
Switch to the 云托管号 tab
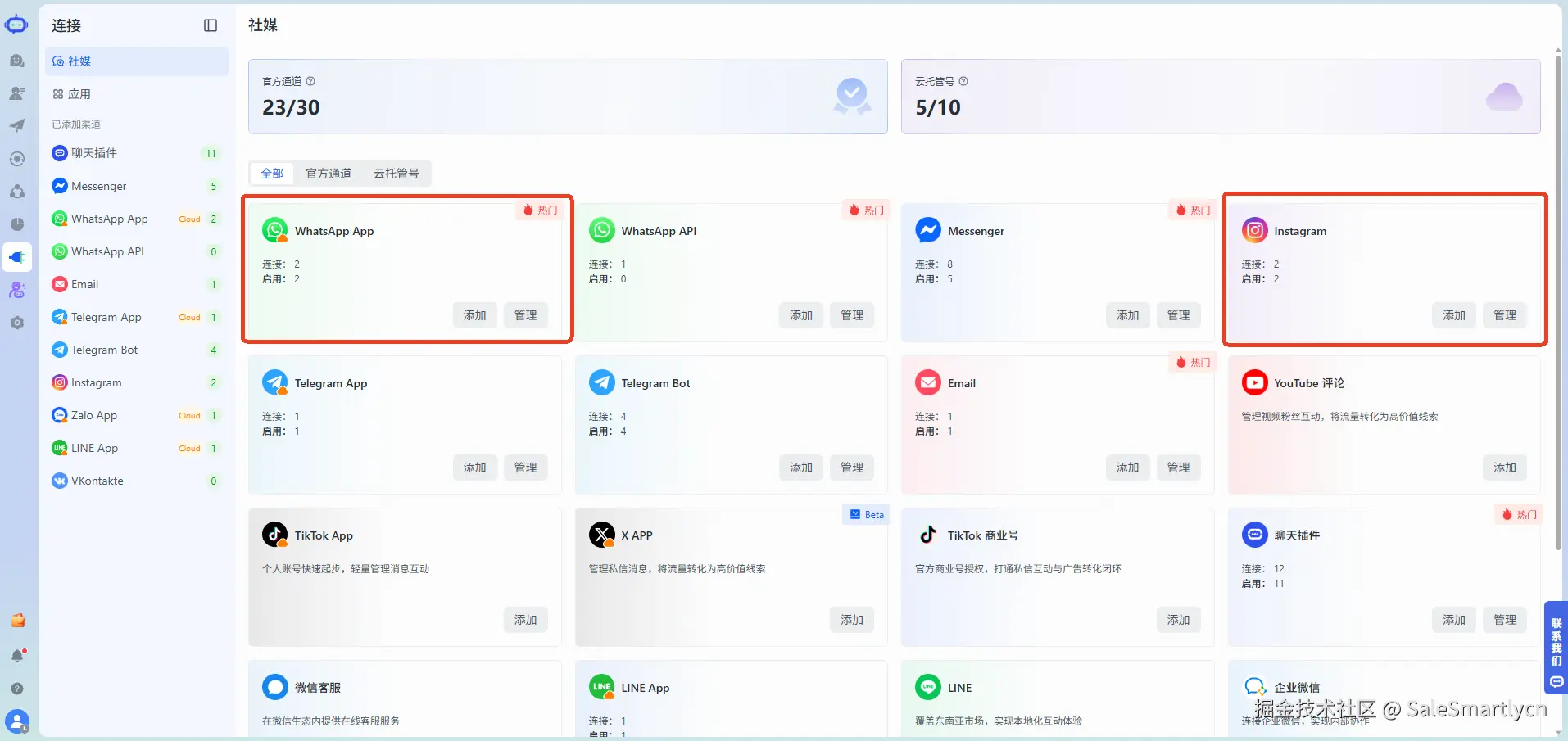click(x=397, y=174)
